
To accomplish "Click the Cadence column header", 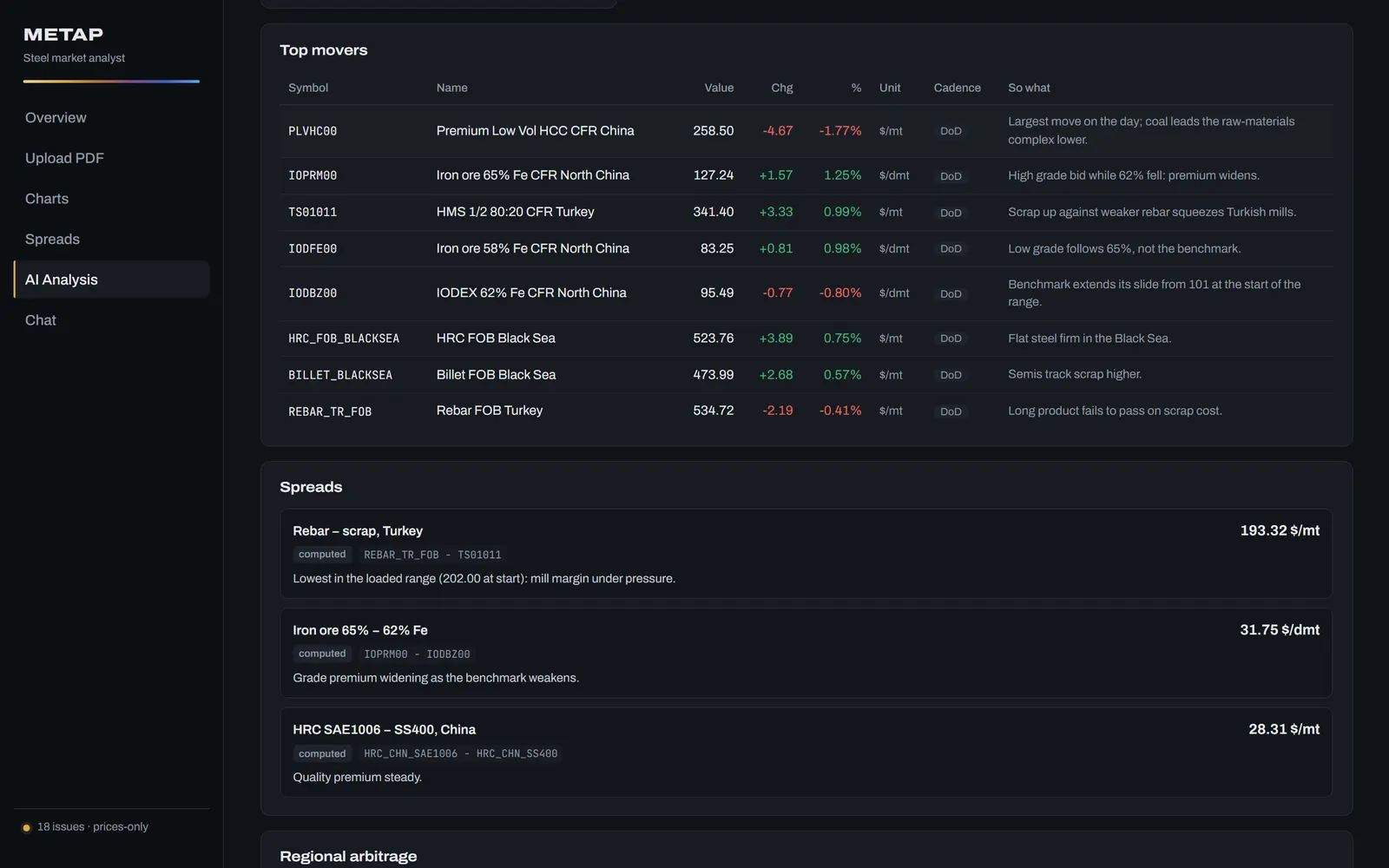I will (x=958, y=88).
